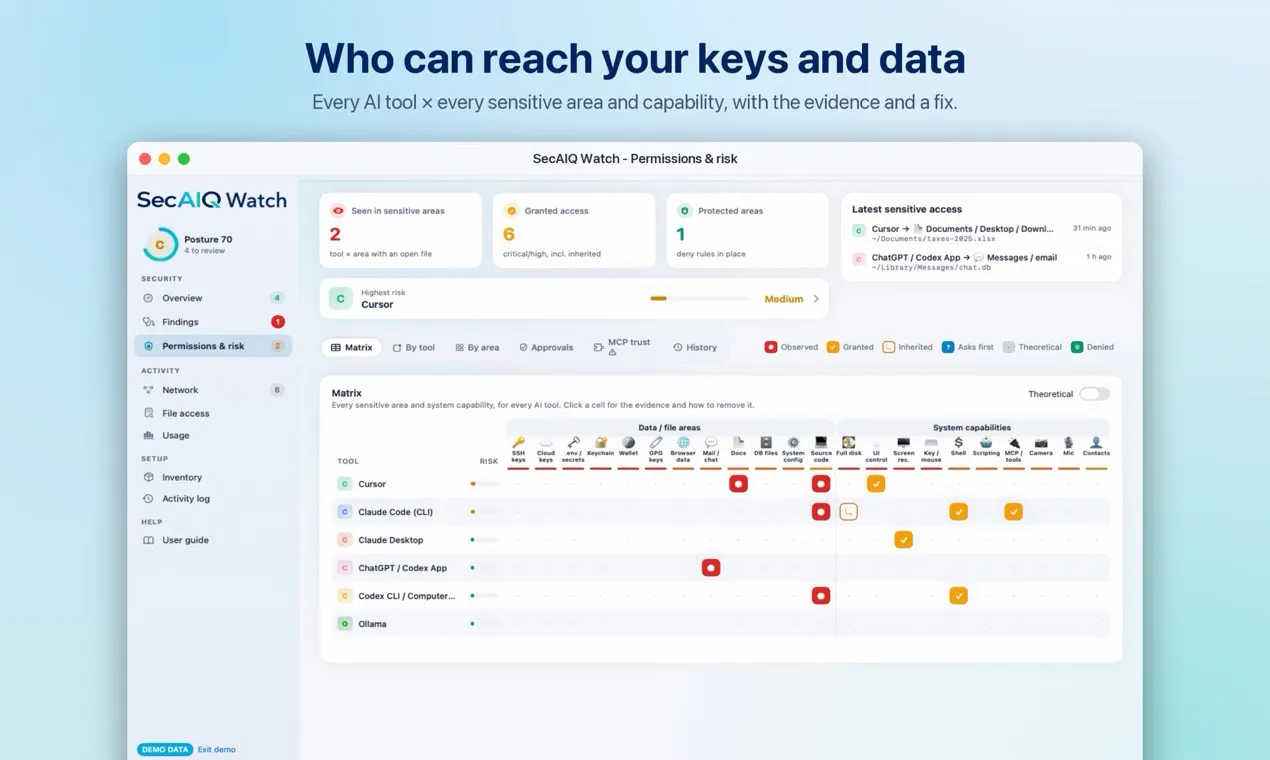Click the Camera column icon
The height and width of the screenshot is (760, 1270).
1041,442
